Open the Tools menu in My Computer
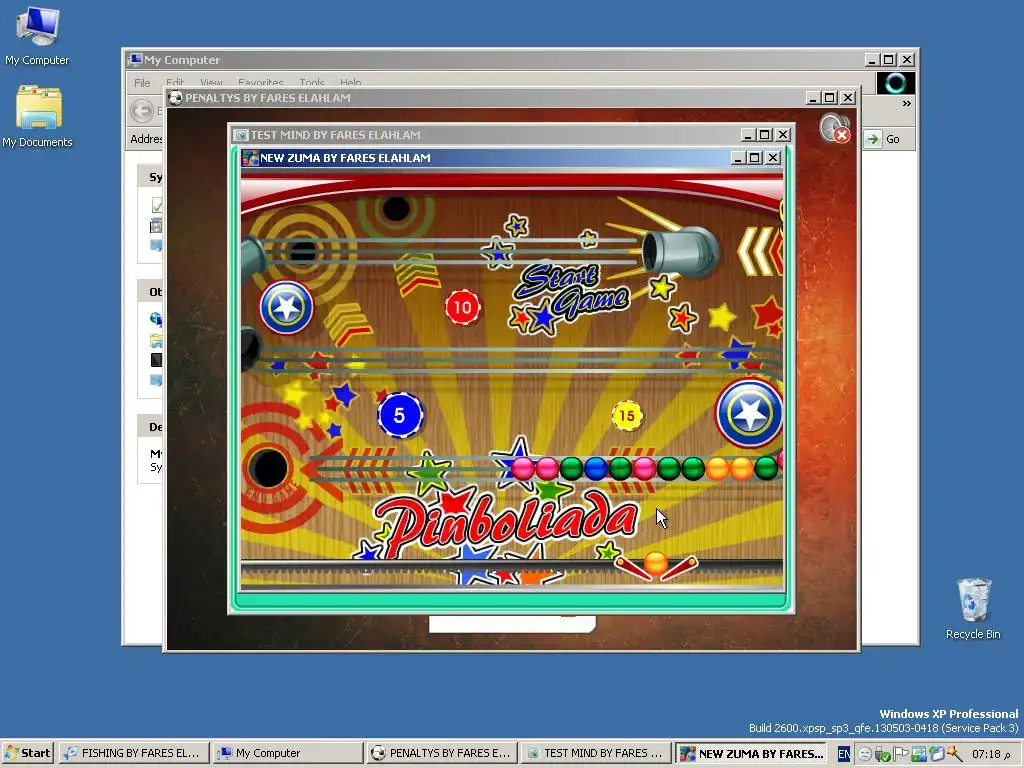 (312, 83)
